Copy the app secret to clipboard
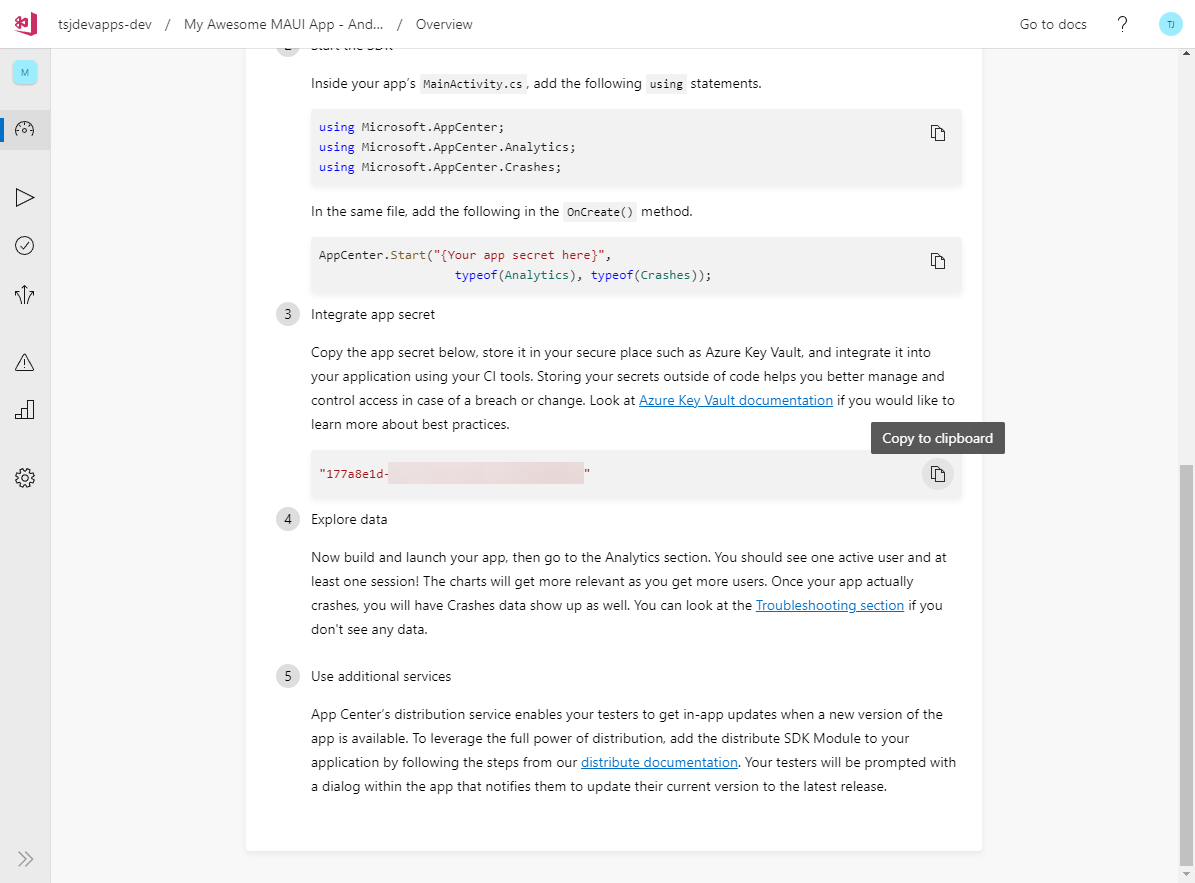1195x883 pixels. point(937,474)
